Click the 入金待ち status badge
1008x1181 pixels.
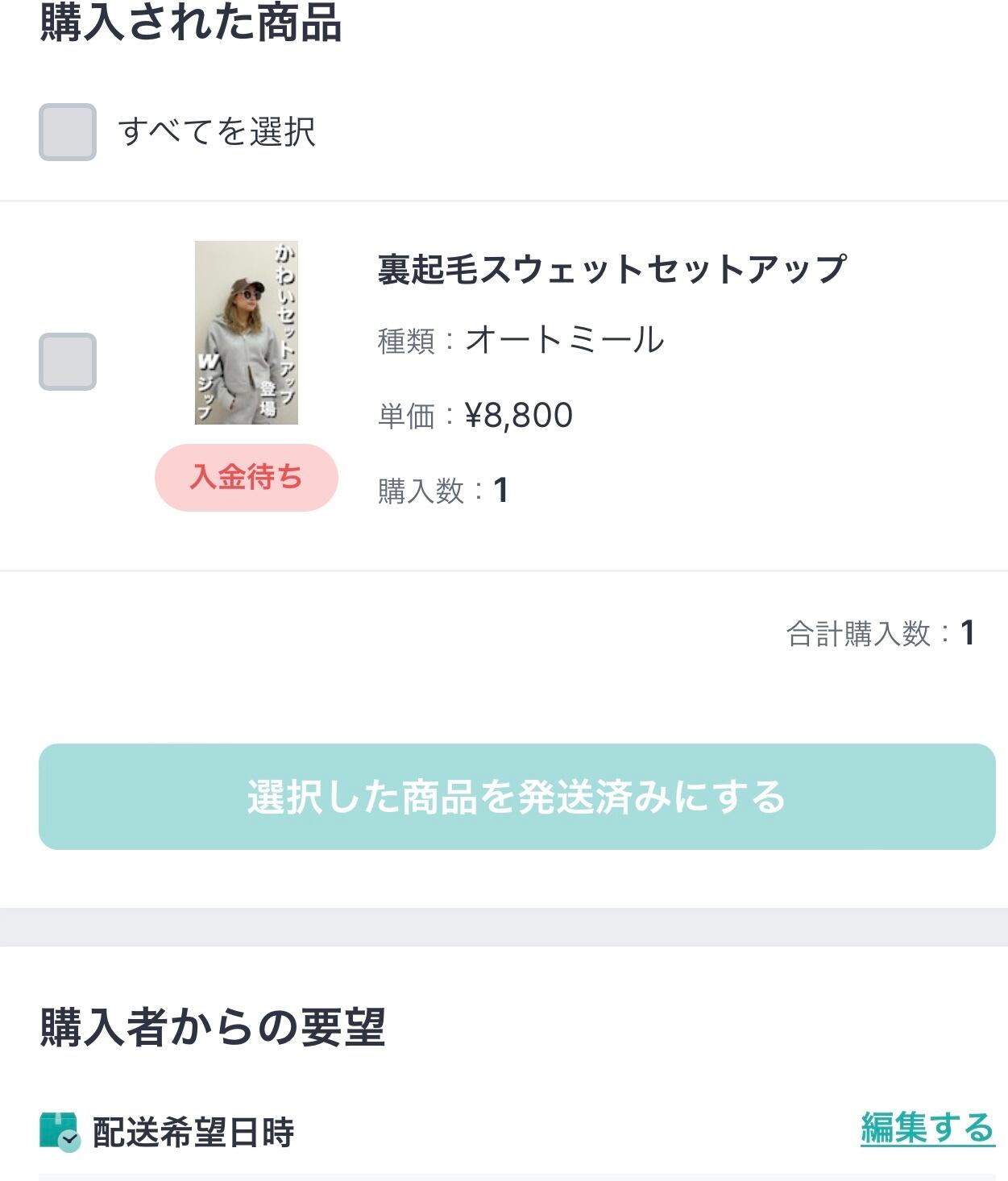[246, 477]
